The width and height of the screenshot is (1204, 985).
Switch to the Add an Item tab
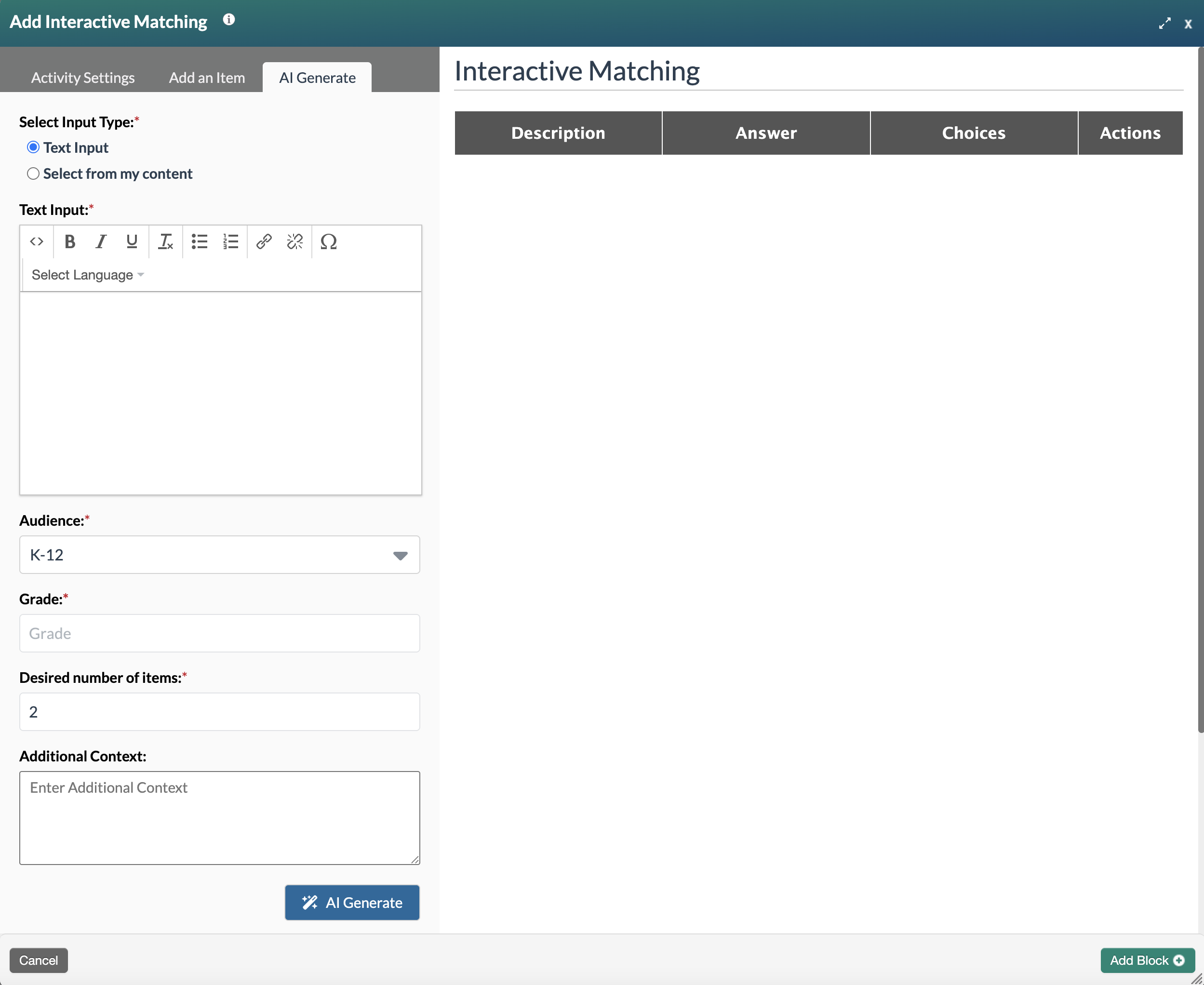(x=206, y=77)
